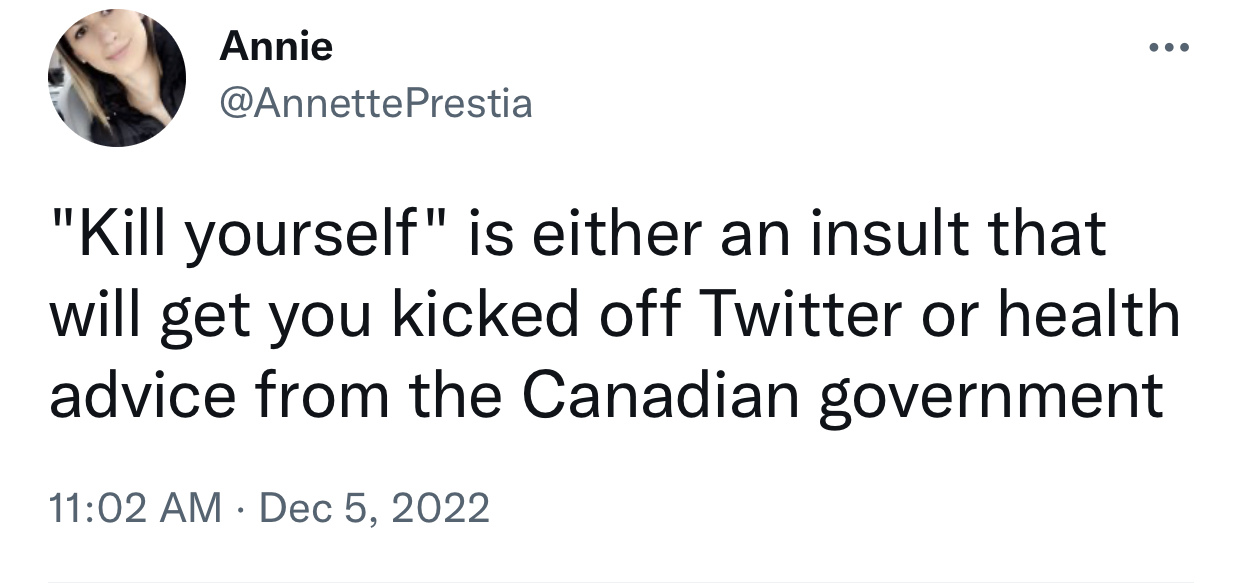Click the year 2022 in the timestamp
Screen dimensions: 1242x583
coord(440,508)
